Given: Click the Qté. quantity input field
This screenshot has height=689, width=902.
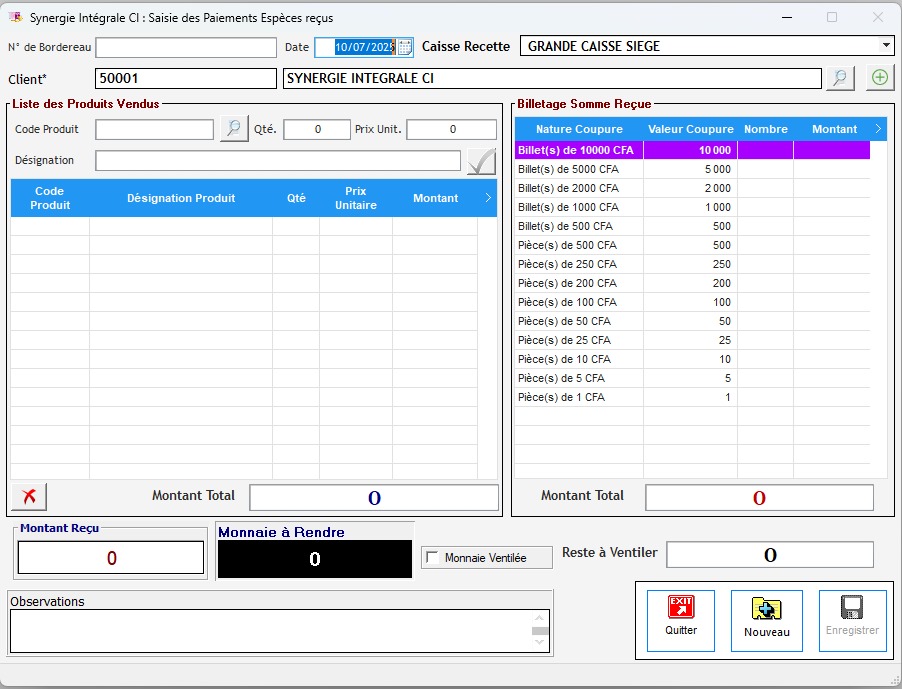Looking at the screenshot, I should pos(317,129).
